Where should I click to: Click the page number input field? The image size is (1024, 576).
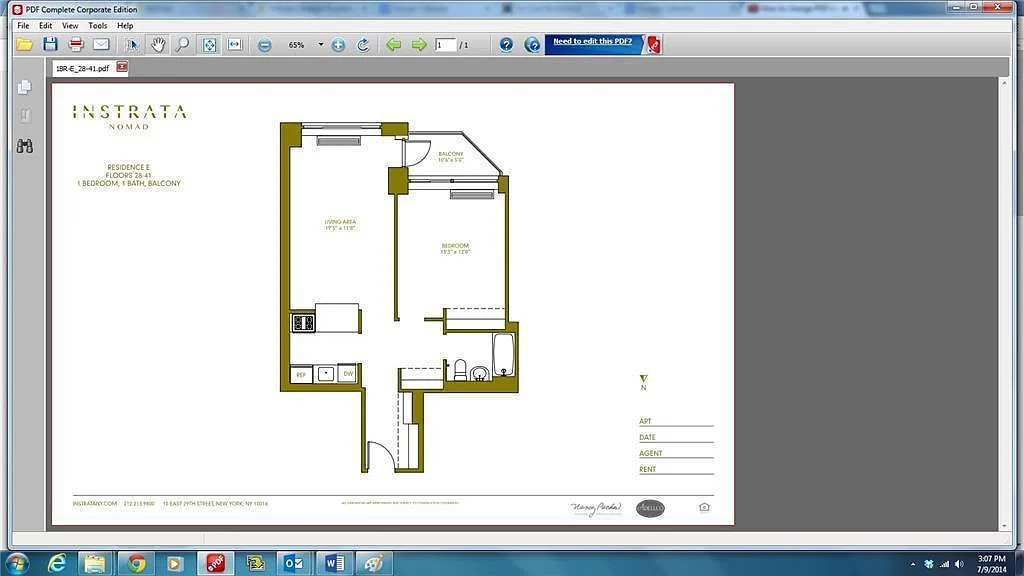coord(446,45)
